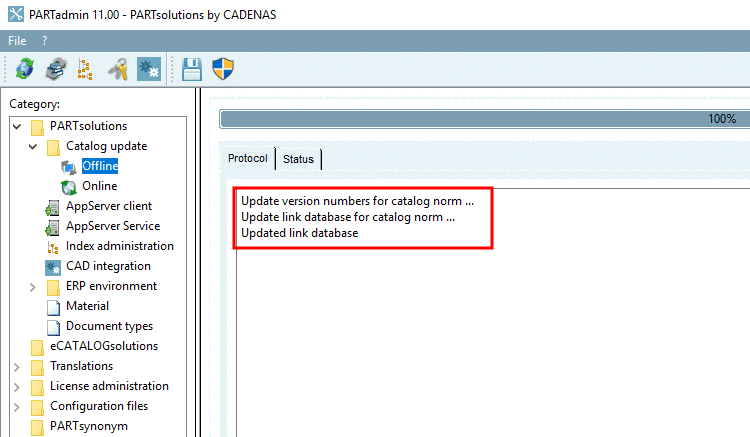Image resolution: width=750 pixels, height=437 pixels.
Task: Select Index administration entry
Action: [x=120, y=246]
